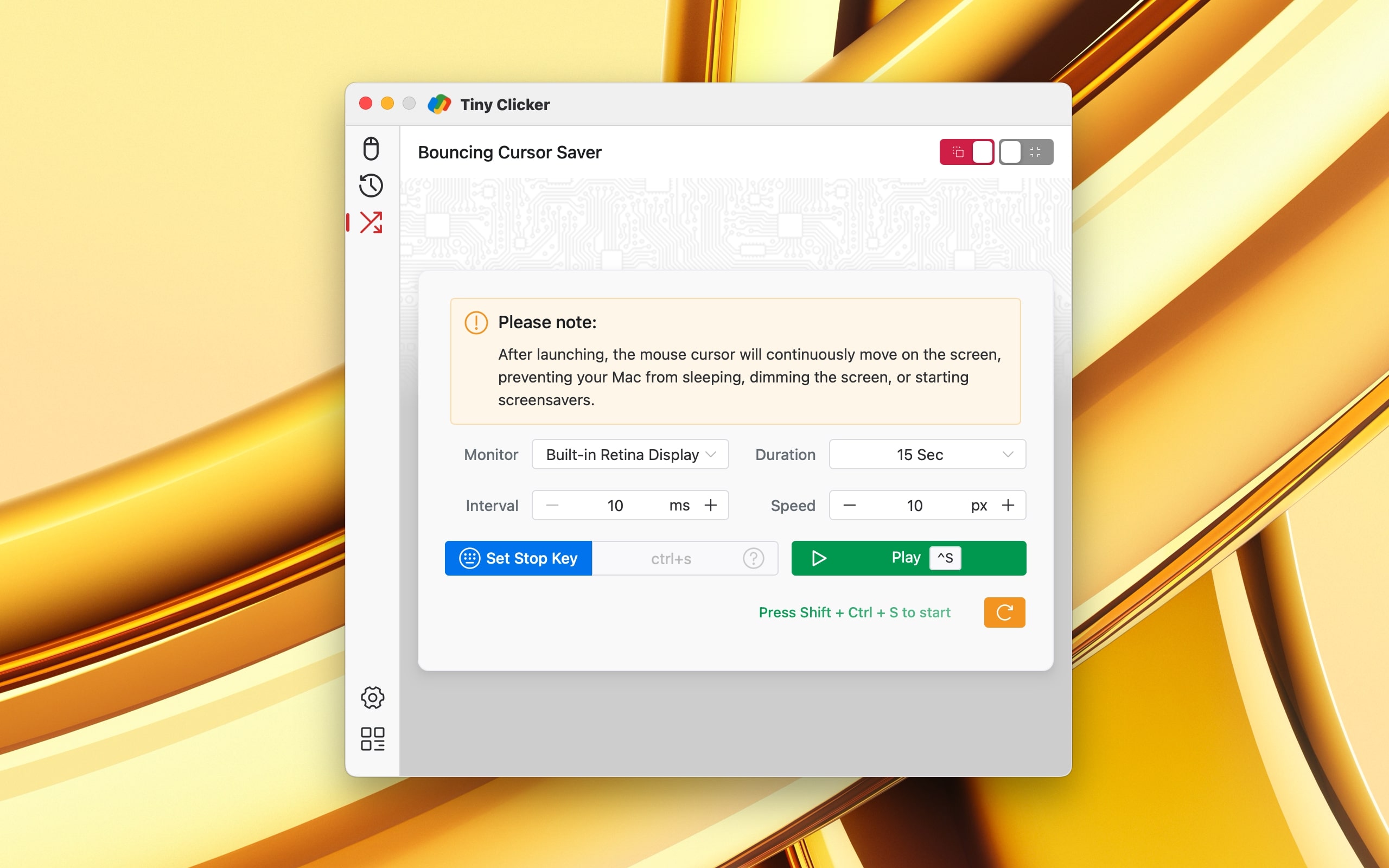
Task: Toggle the gray switch in the header
Action: [x=1025, y=152]
